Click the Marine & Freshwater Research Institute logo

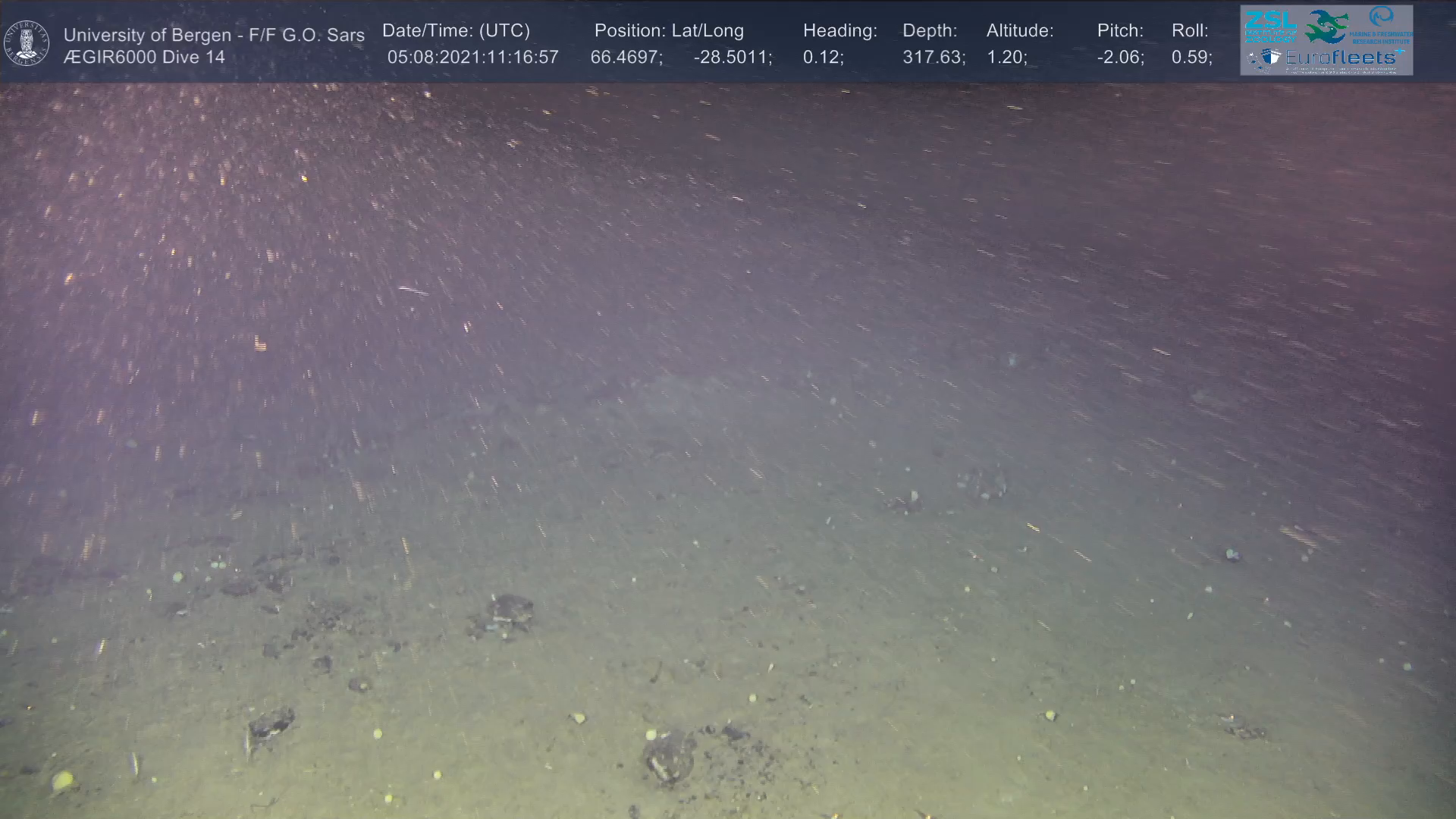click(1382, 25)
